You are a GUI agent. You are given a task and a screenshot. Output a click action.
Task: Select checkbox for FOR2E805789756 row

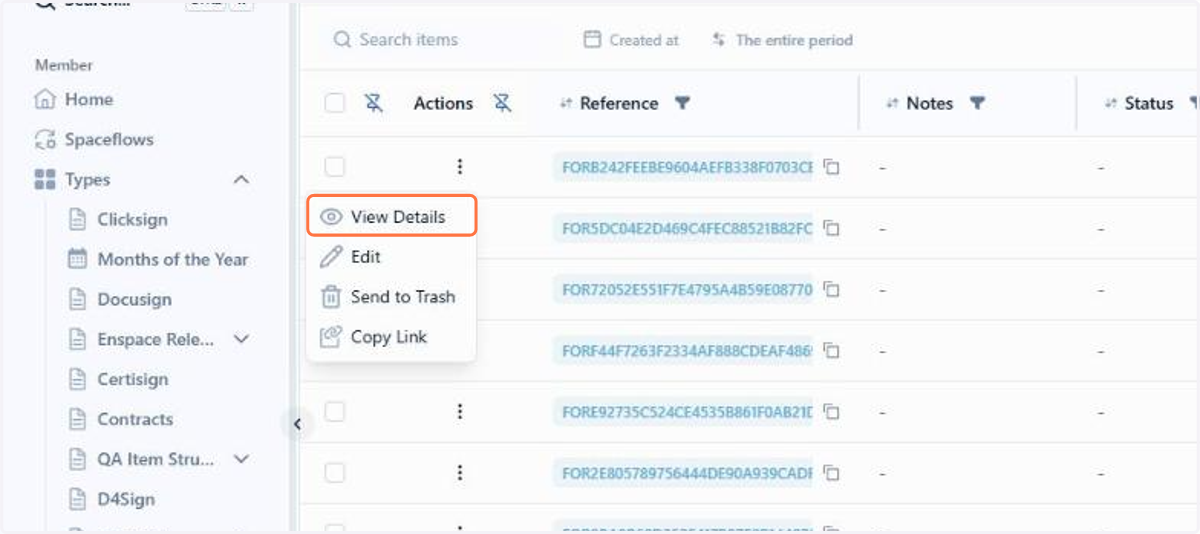tap(335, 473)
